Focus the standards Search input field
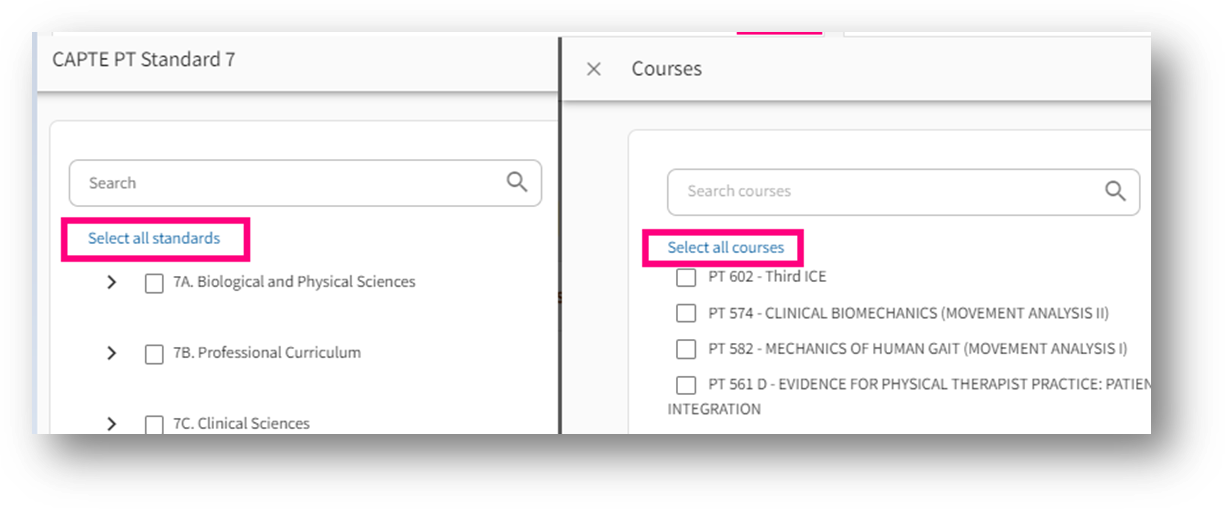This screenshot has height=509, width=1225. tap(290, 183)
